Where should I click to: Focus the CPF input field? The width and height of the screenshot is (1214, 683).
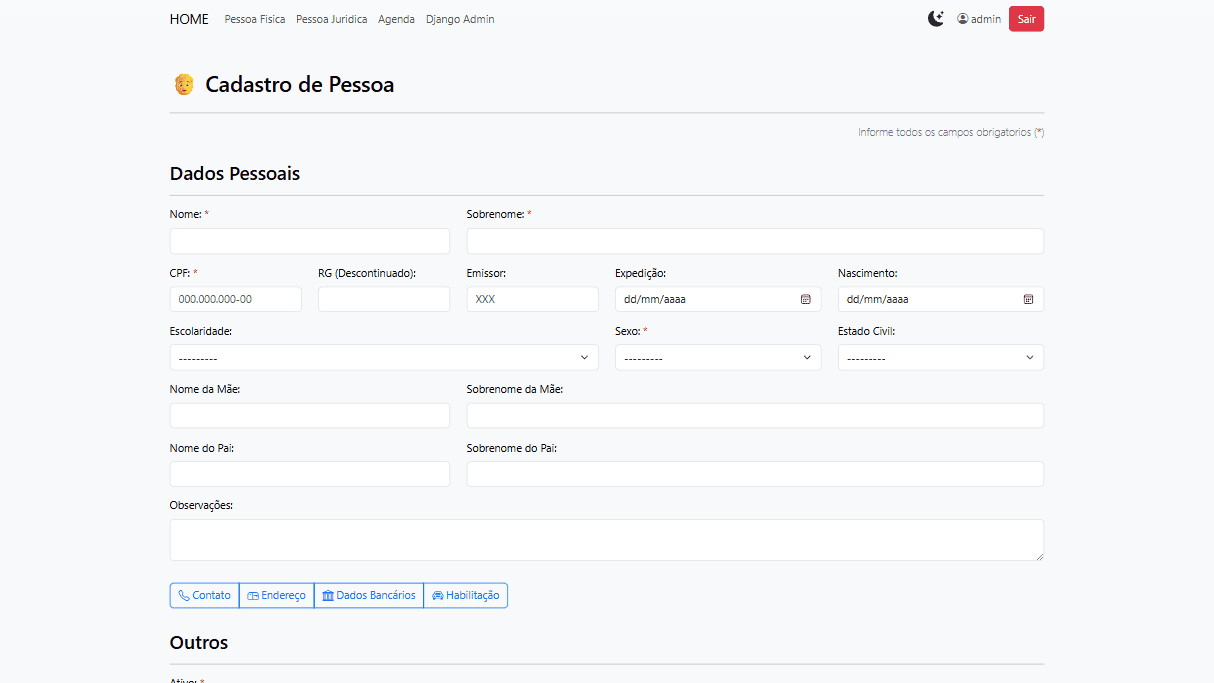tap(235, 299)
